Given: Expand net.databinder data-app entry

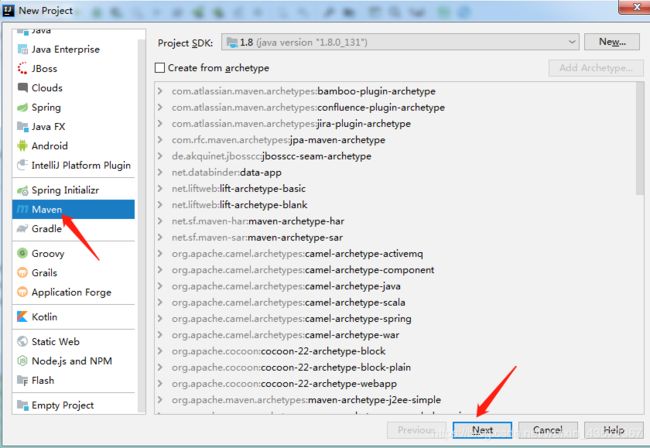Looking at the screenshot, I should pos(160,172).
